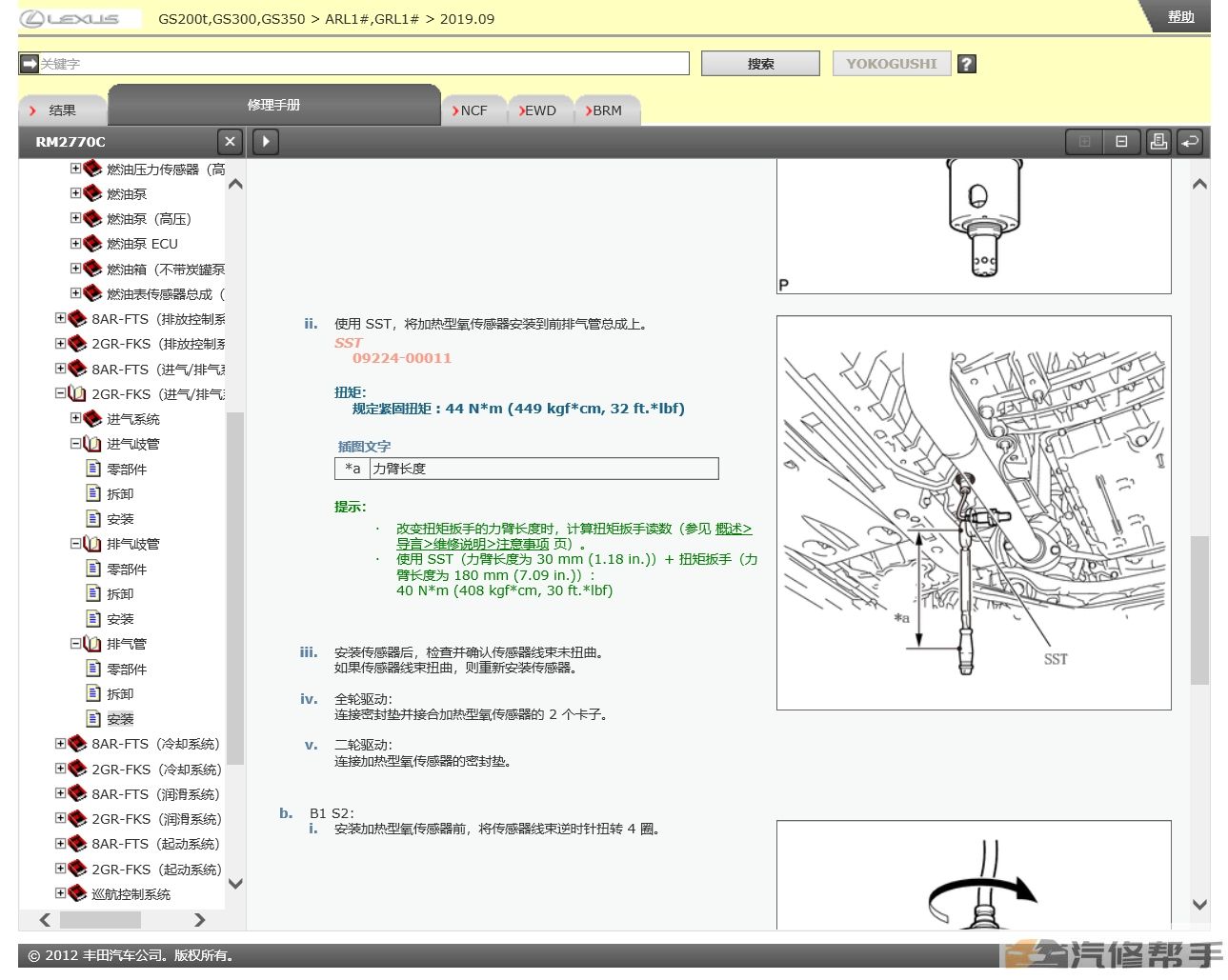This screenshot has width=1228, height=980.
Task: Select the print document icon
Action: click(1158, 141)
